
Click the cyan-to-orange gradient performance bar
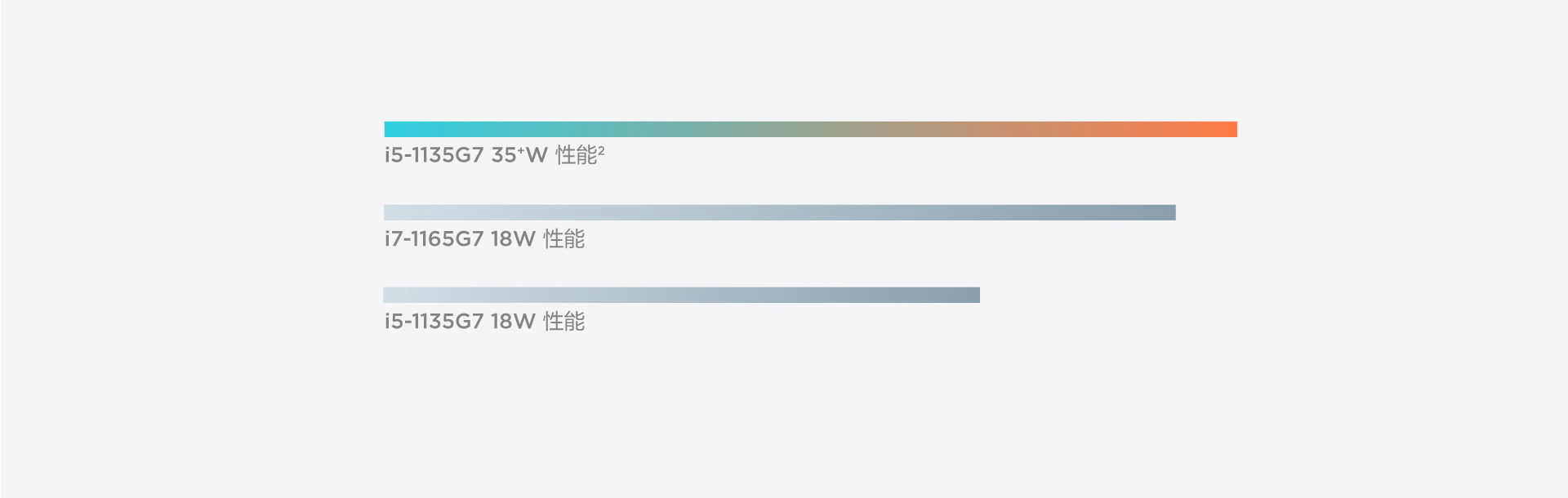click(811, 129)
